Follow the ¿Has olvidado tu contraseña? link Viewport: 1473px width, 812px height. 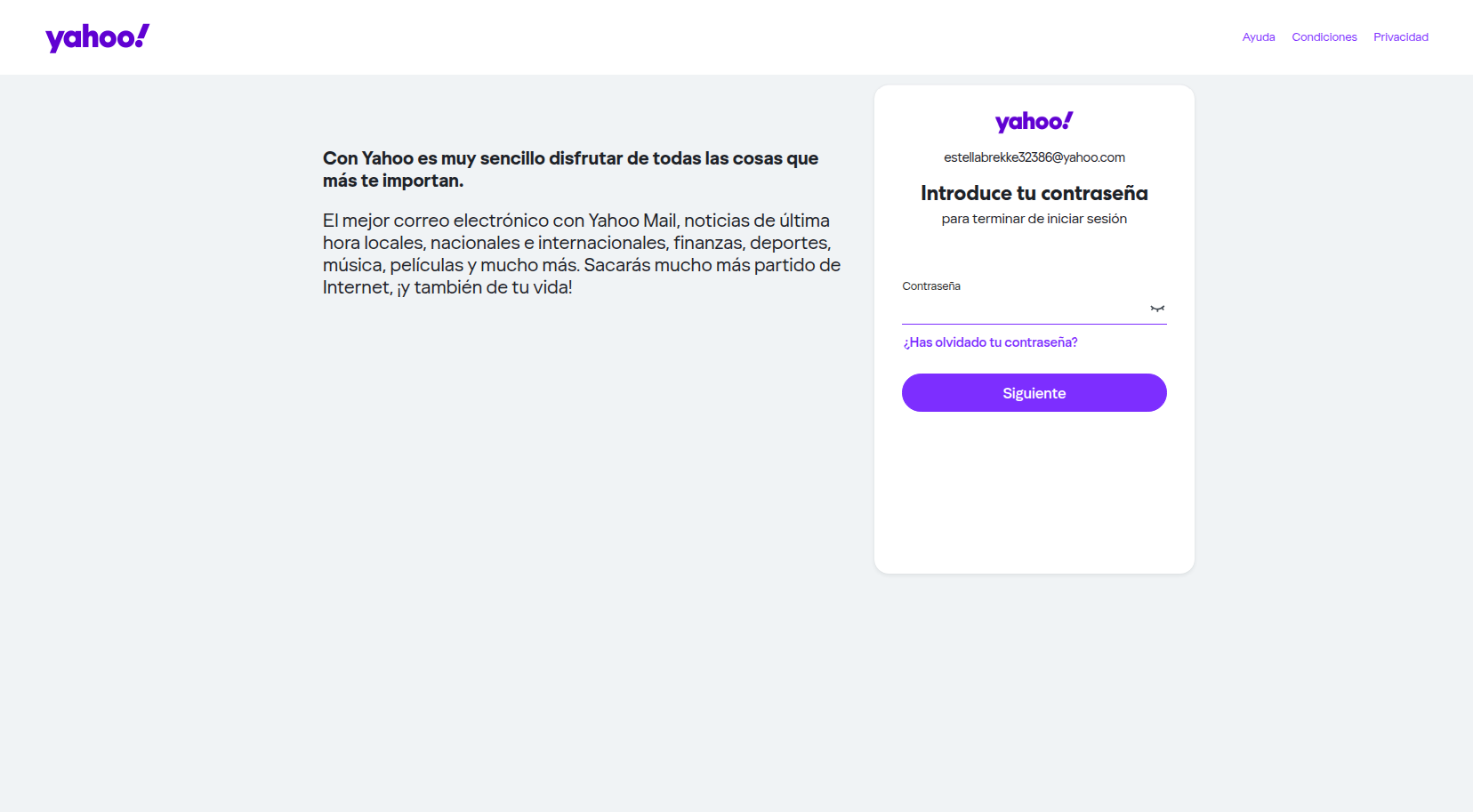[x=990, y=342]
